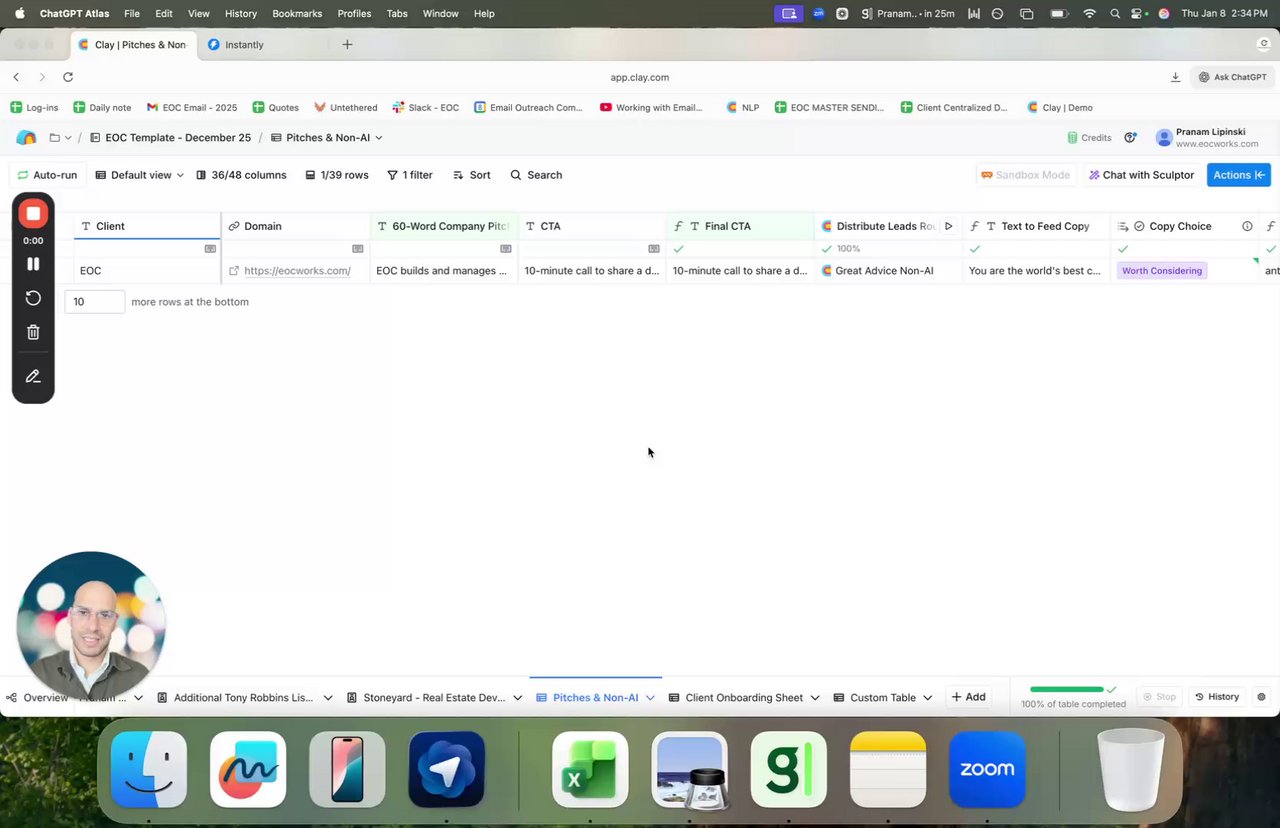The height and width of the screenshot is (828, 1280).
Task: Click table completion progress bar
Action: (1067, 689)
